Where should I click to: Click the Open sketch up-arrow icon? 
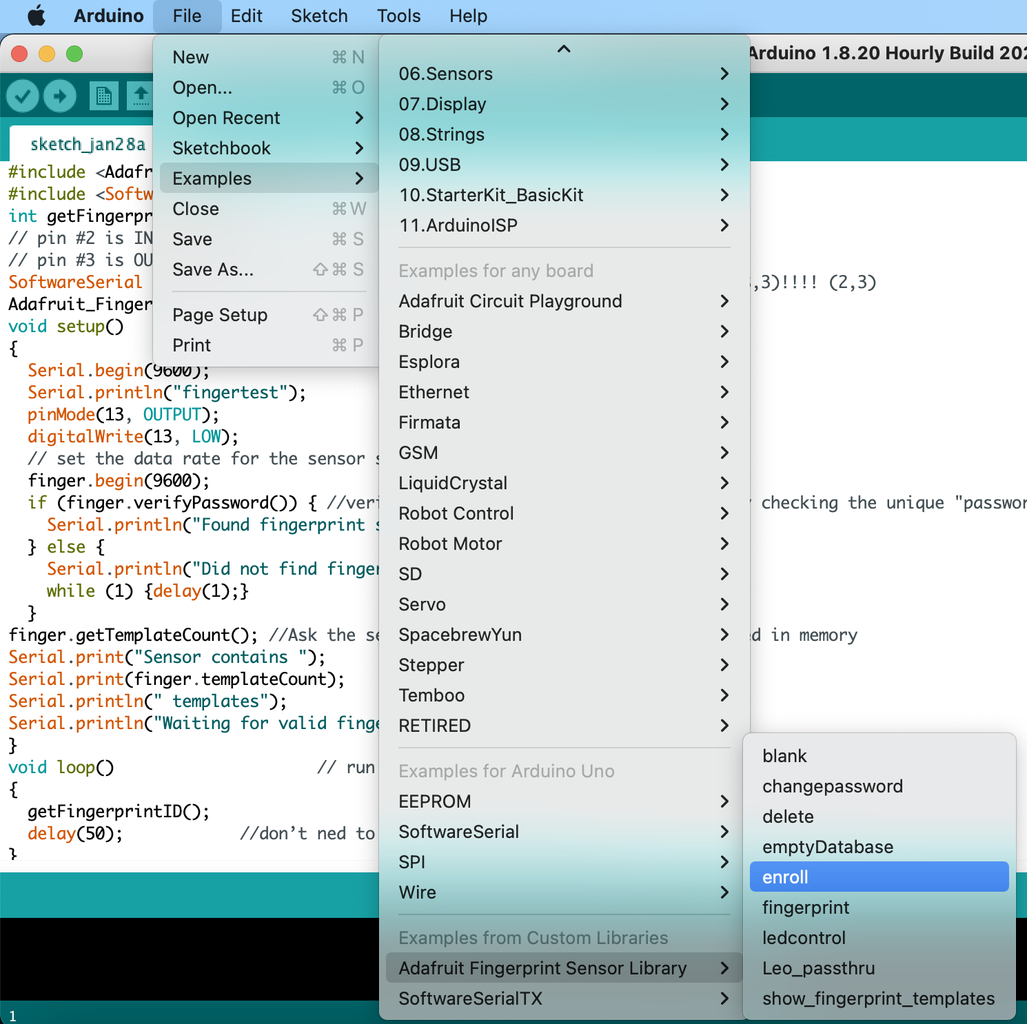coord(140,96)
